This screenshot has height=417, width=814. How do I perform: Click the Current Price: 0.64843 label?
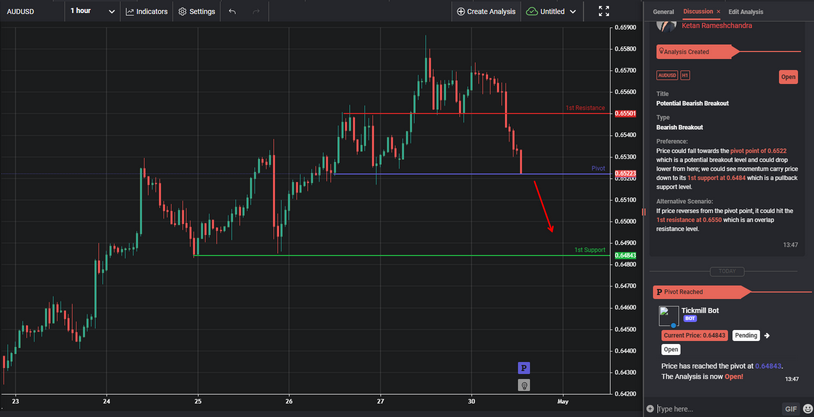coord(695,335)
